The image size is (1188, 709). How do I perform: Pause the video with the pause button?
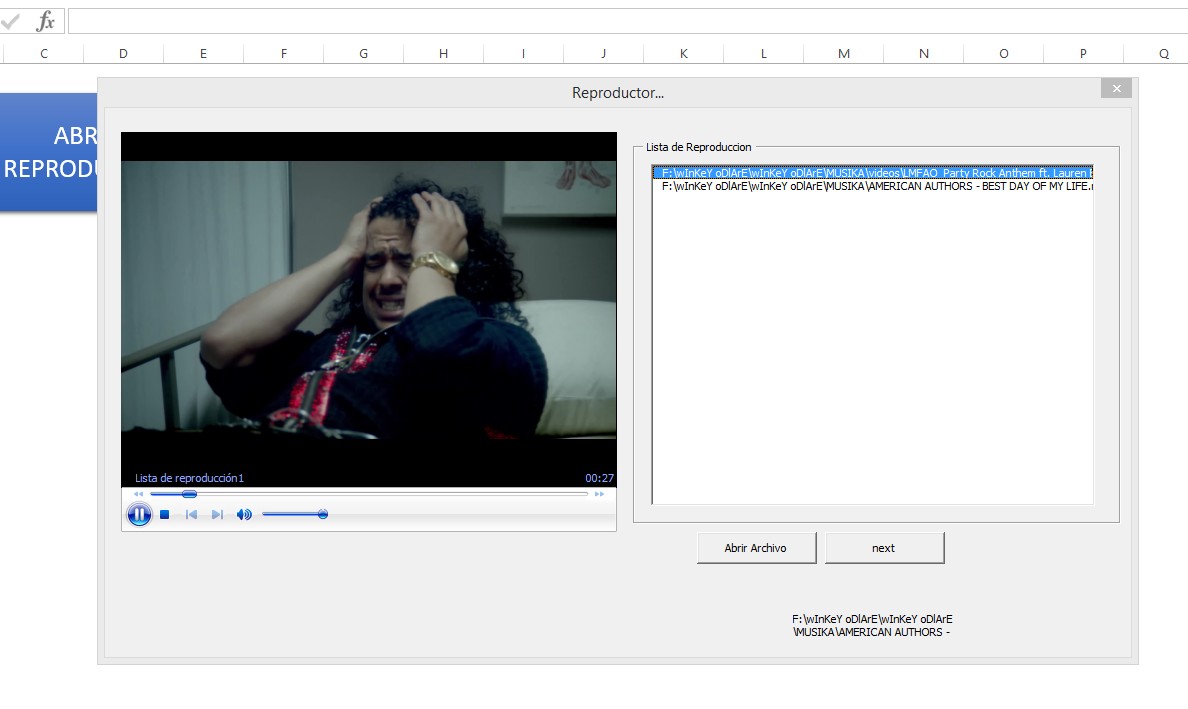(139, 515)
